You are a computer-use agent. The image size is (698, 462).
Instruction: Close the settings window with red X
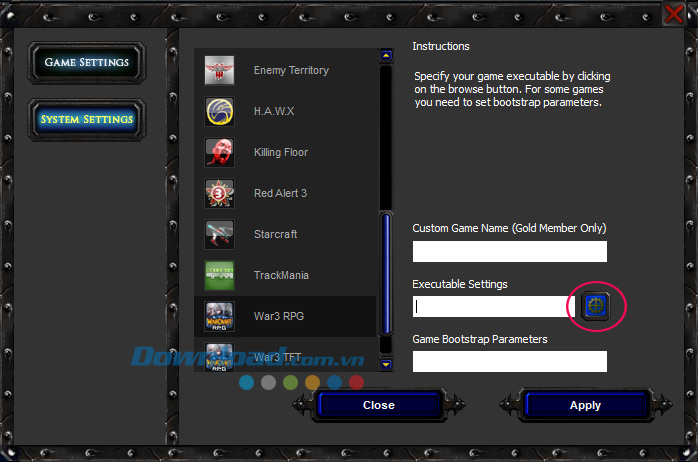(x=674, y=14)
